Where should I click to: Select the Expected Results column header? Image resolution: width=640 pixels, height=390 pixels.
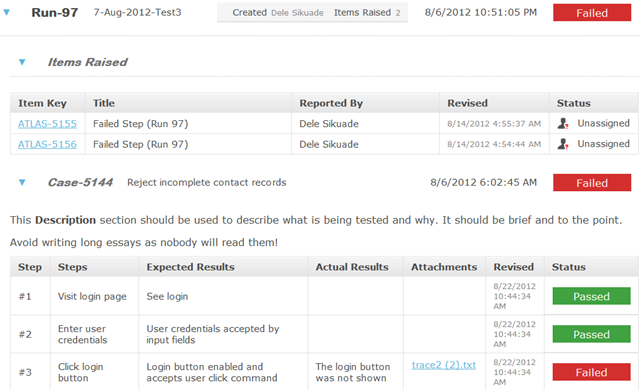click(x=190, y=267)
